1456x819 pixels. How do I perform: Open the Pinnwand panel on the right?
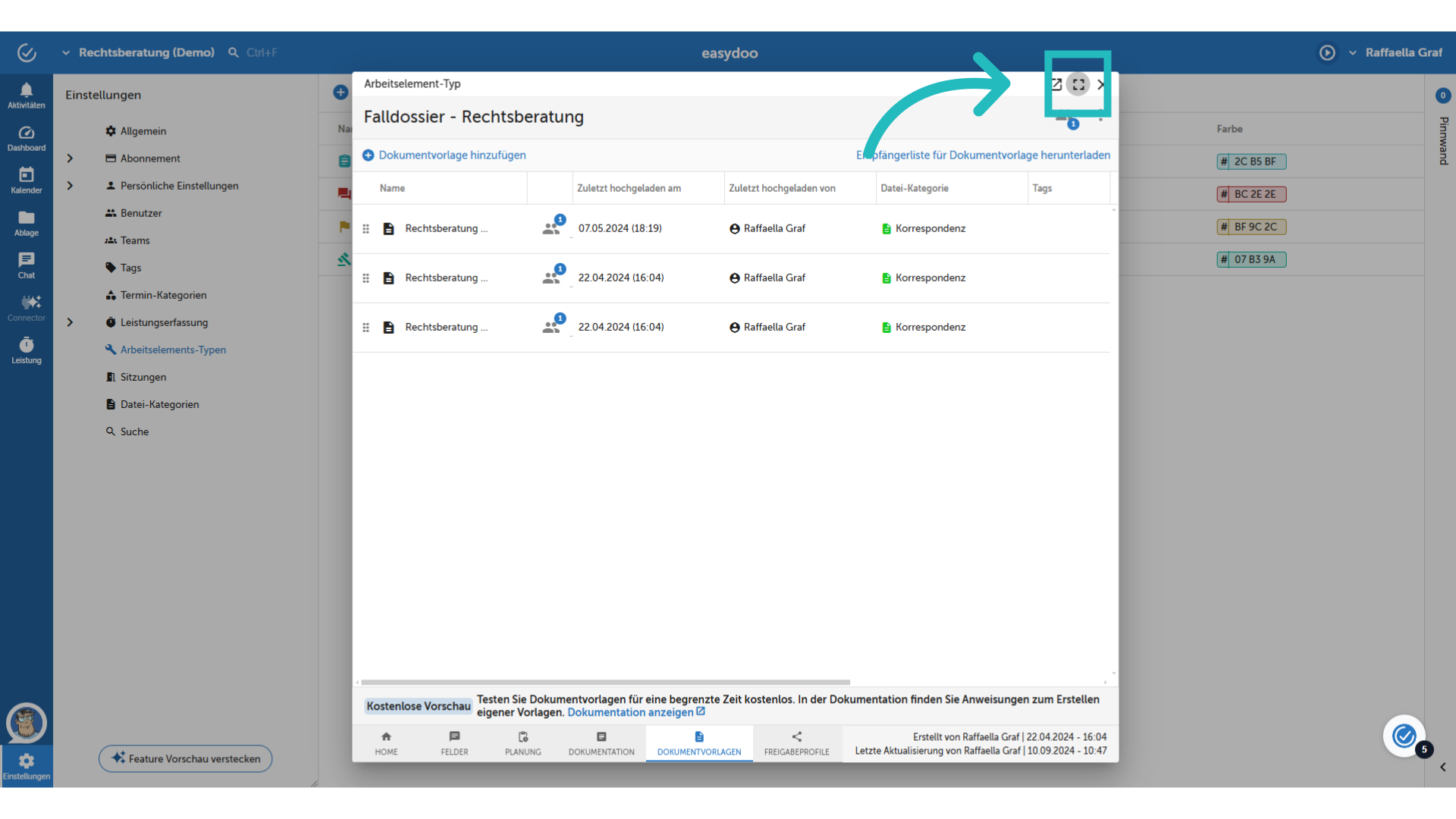click(x=1443, y=140)
